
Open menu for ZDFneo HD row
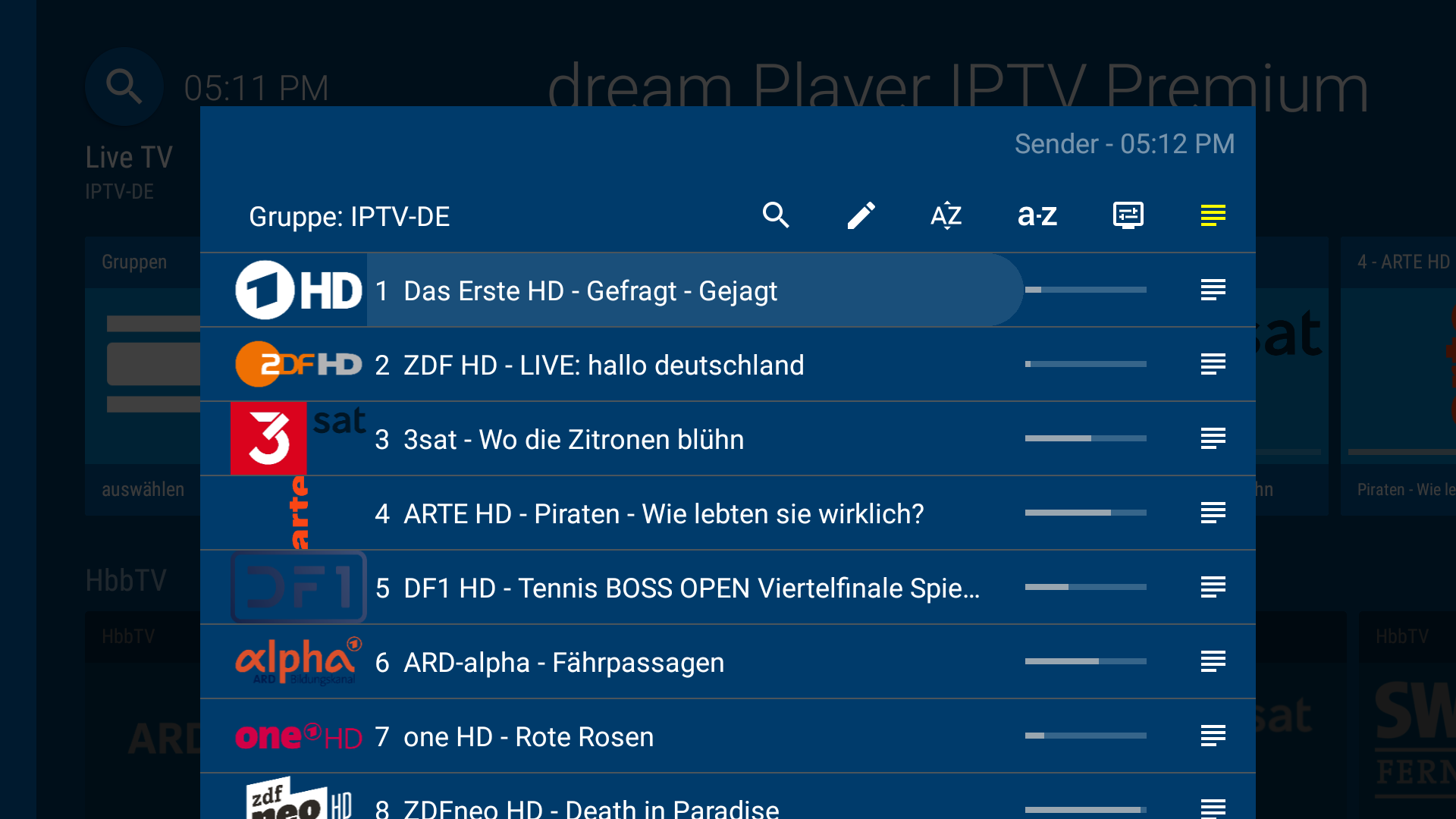[x=1213, y=808]
